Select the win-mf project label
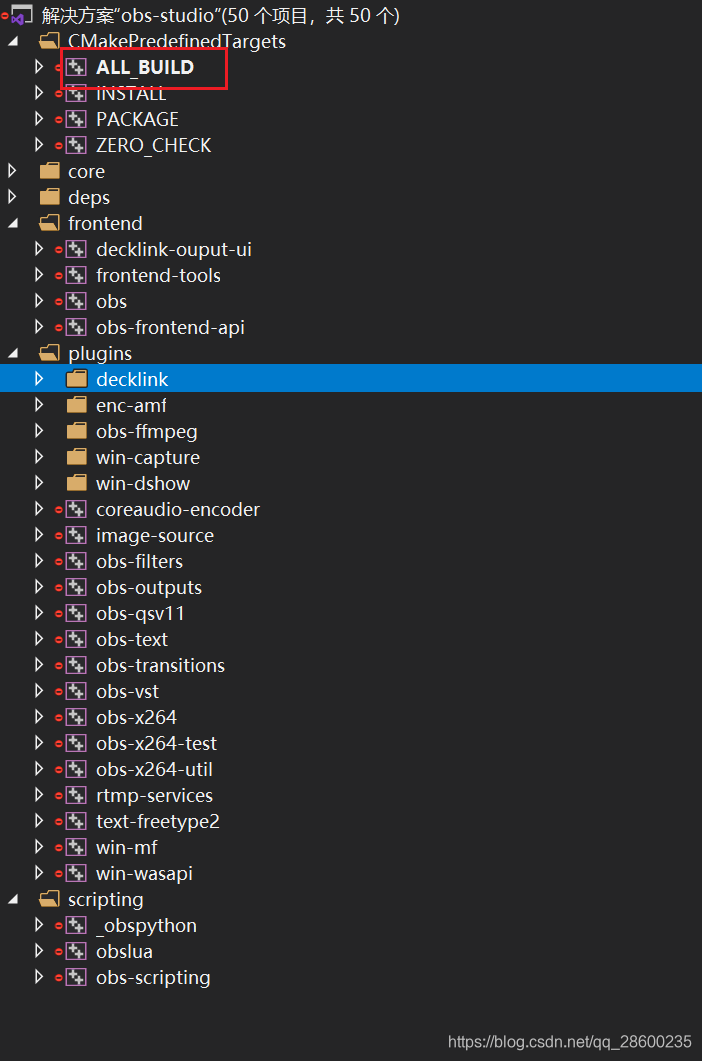 pyautogui.click(x=127, y=847)
